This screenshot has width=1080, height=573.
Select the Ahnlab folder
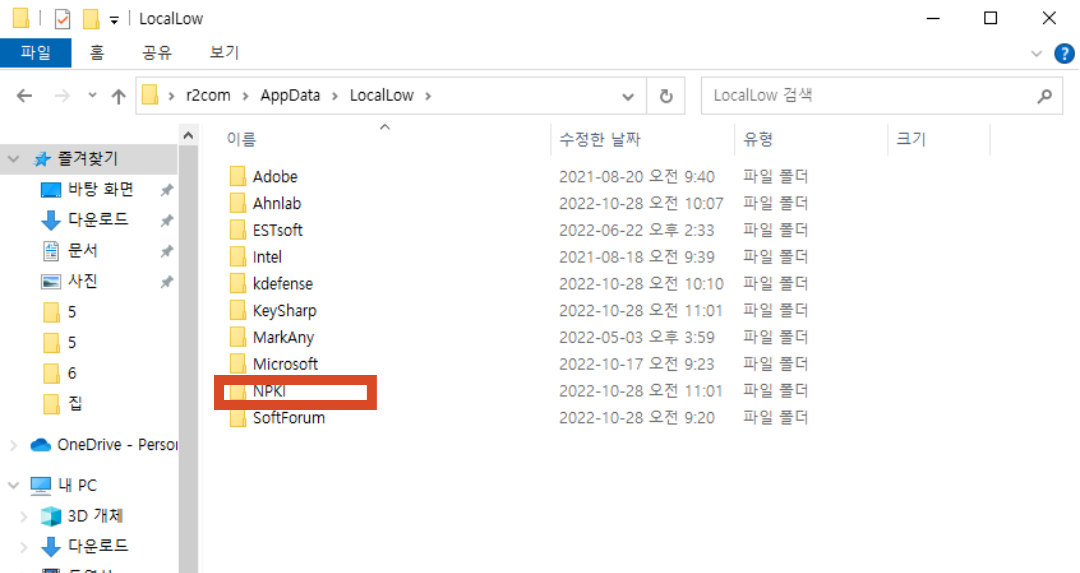click(x=276, y=204)
